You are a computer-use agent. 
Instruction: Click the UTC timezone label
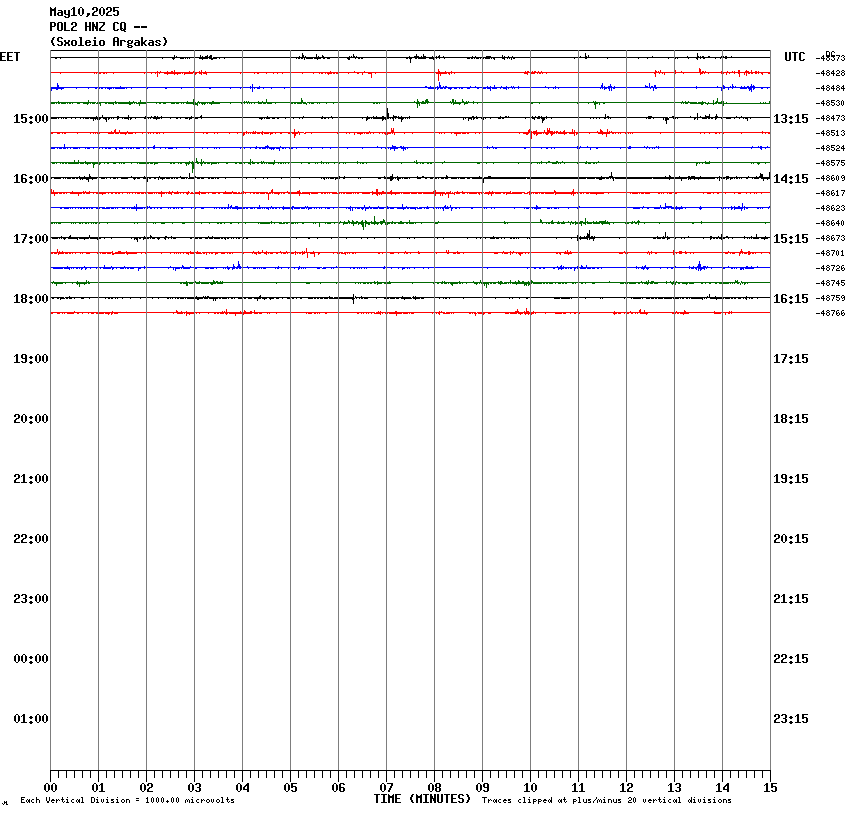pyautogui.click(x=795, y=57)
